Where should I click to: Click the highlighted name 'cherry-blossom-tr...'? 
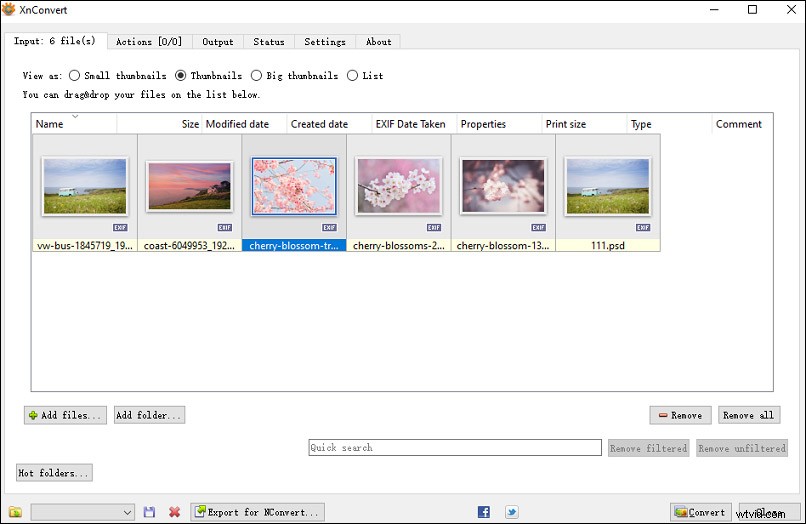(294, 246)
